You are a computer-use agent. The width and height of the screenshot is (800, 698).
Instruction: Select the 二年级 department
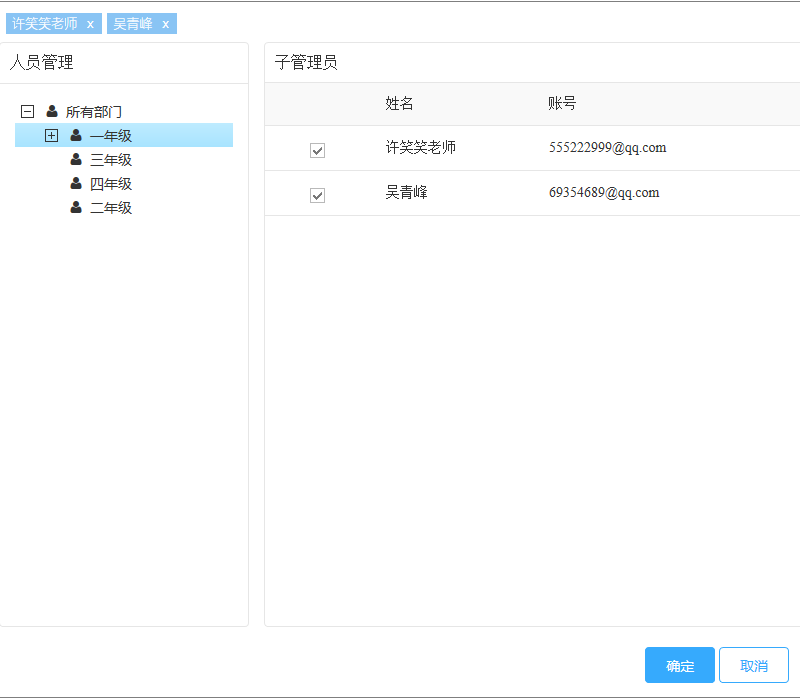point(111,208)
